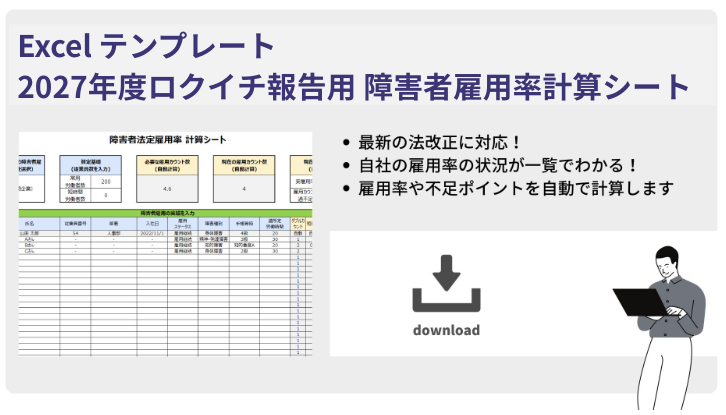Click the bullet "雇用率や不足ポイントを自動で計算します"
This screenshot has width=726, height=415.
(515, 188)
